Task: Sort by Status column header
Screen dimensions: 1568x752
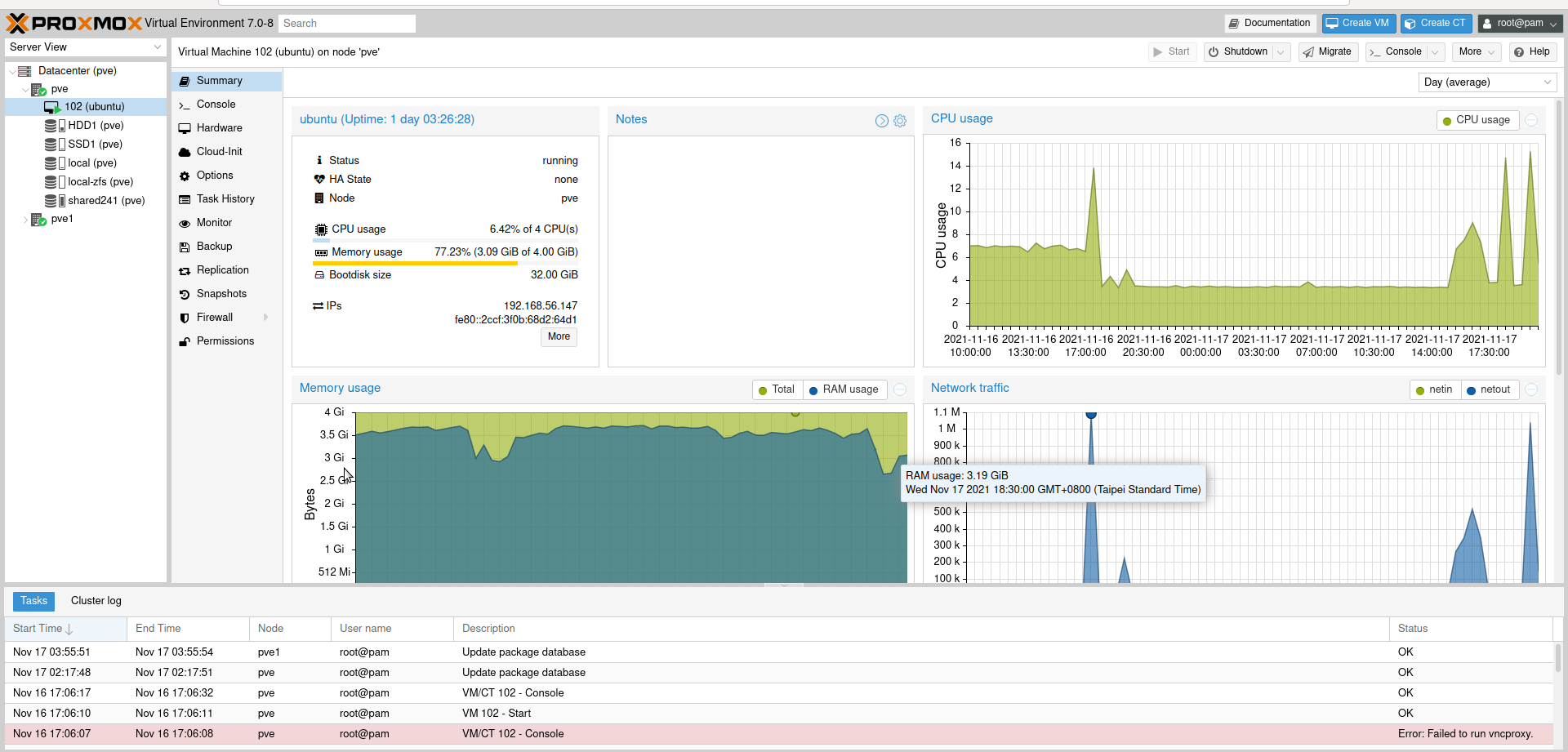Action: pyautogui.click(x=1471, y=629)
